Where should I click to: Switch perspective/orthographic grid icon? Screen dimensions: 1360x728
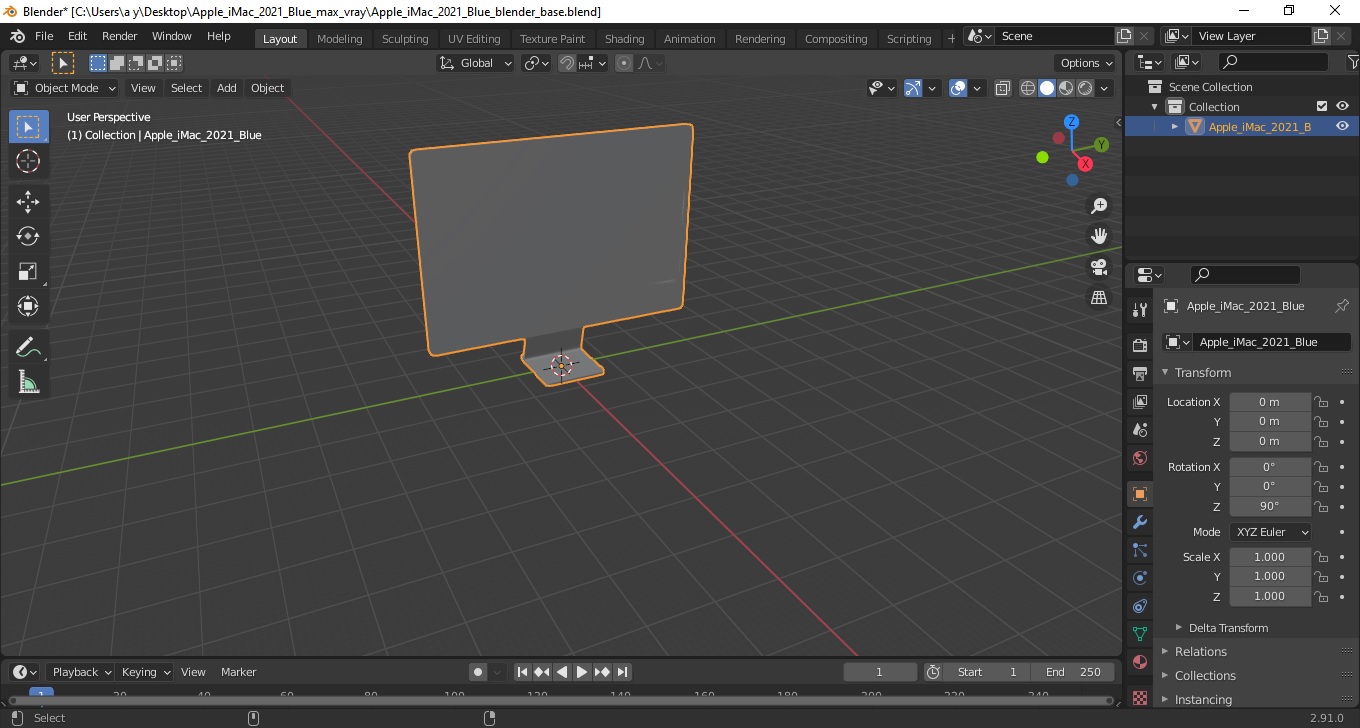click(x=1099, y=298)
